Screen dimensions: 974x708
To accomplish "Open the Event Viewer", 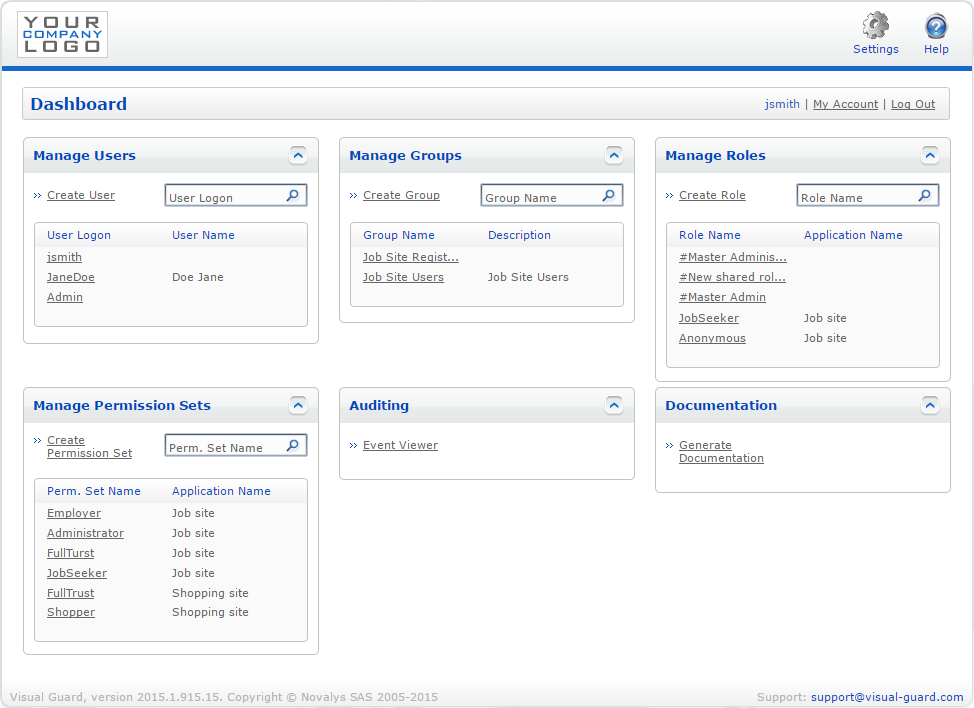I will click(x=400, y=445).
